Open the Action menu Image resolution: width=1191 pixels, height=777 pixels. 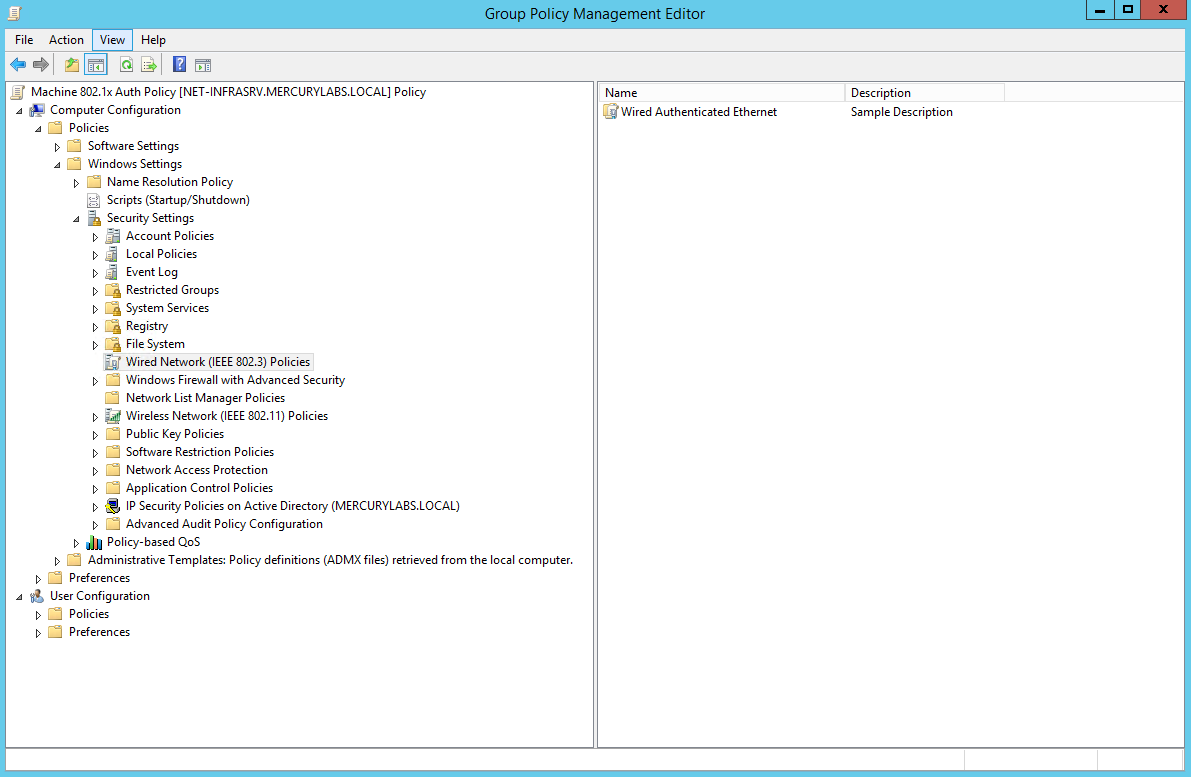(66, 40)
